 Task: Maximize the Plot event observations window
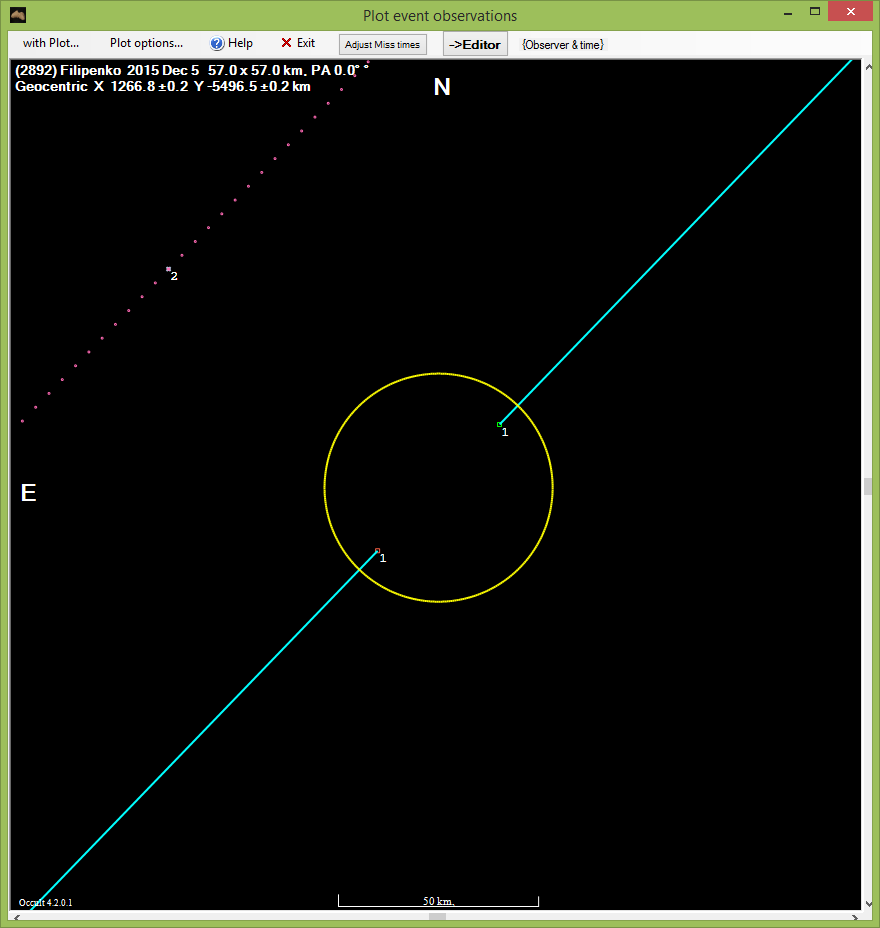pos(815,12)
